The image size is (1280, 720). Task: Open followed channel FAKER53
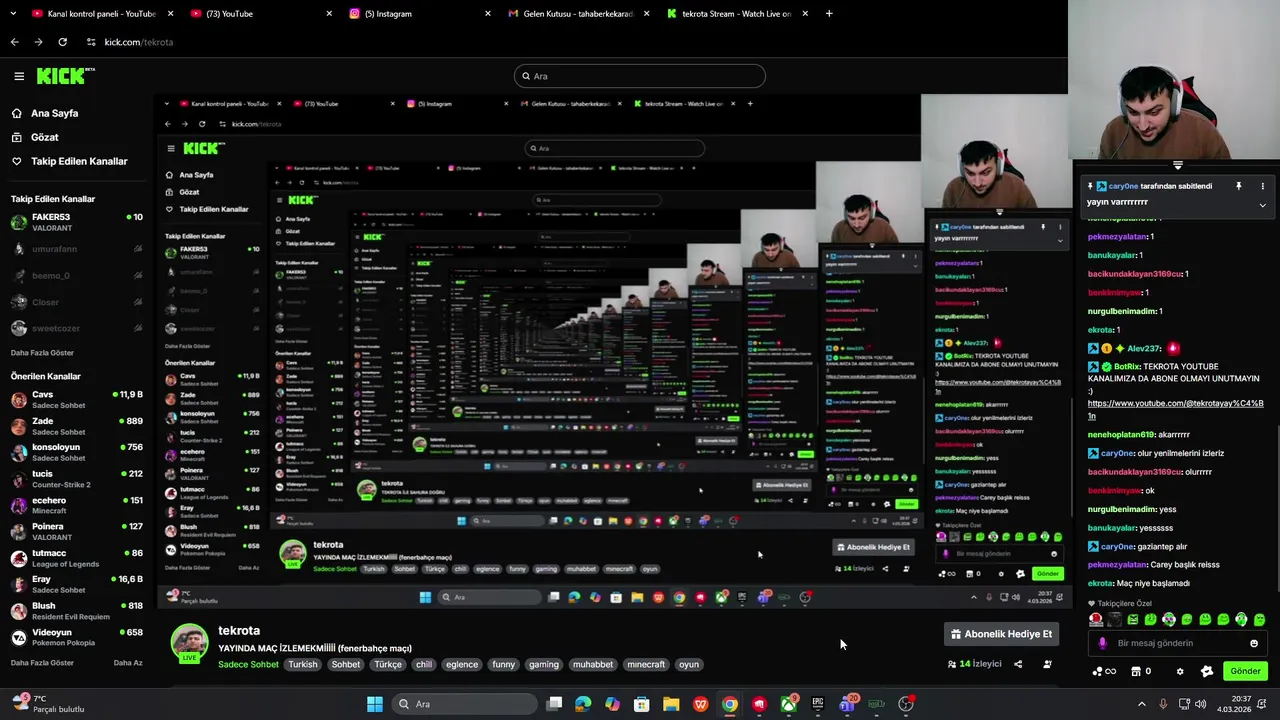point(76,222)
